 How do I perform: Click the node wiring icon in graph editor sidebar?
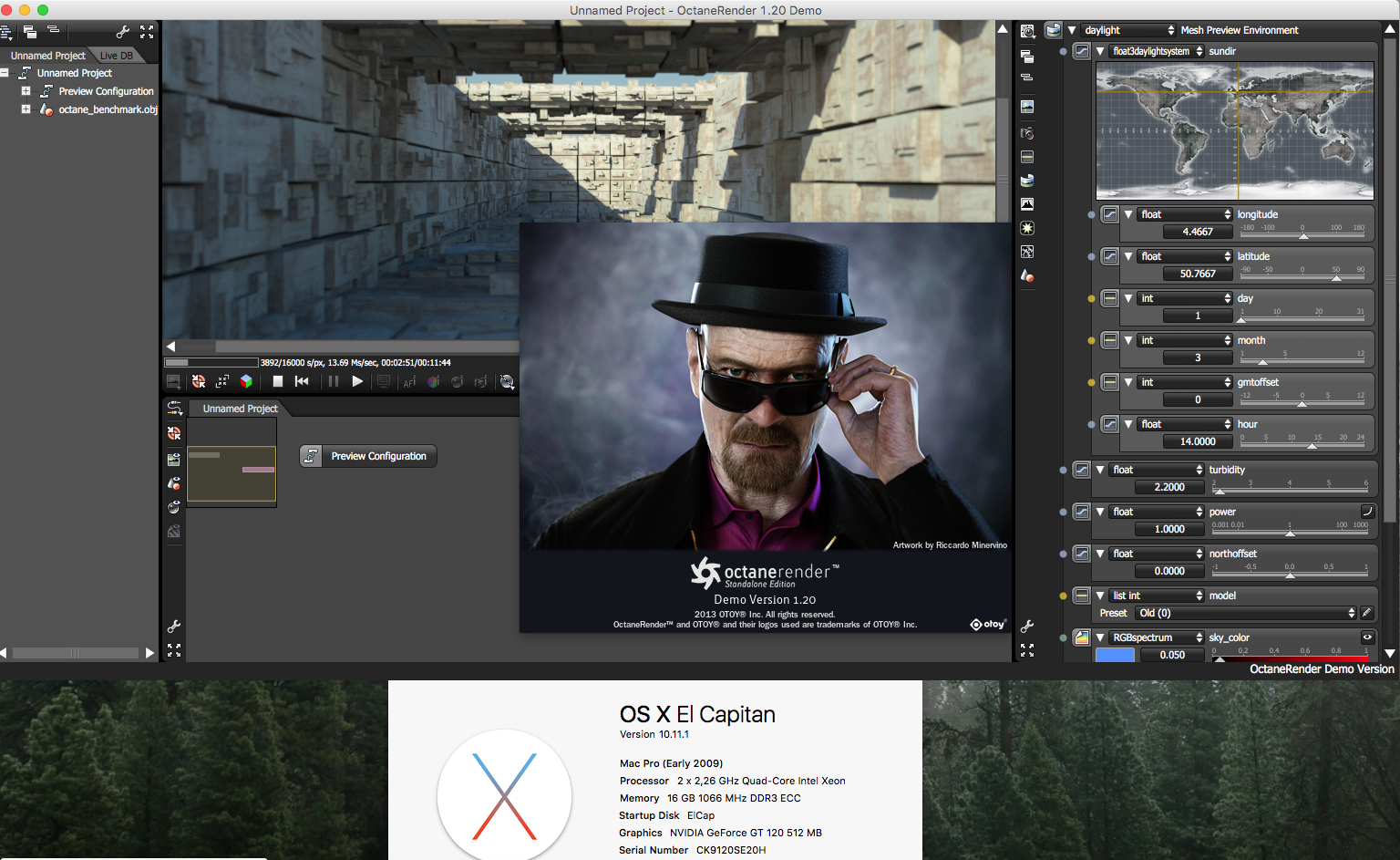click(x=174, y=409)
